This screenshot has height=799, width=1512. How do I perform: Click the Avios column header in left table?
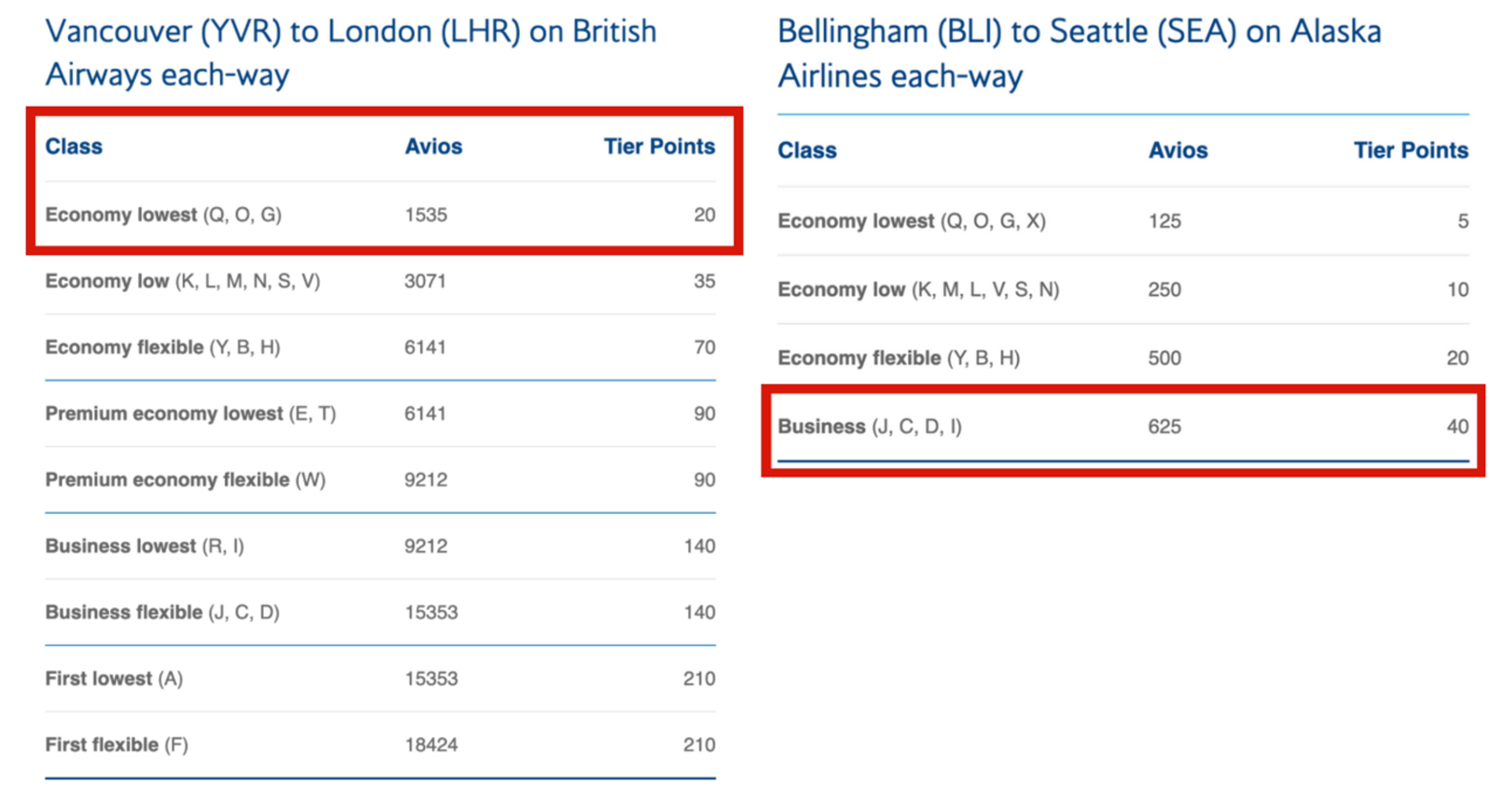(x=433, y=146)
